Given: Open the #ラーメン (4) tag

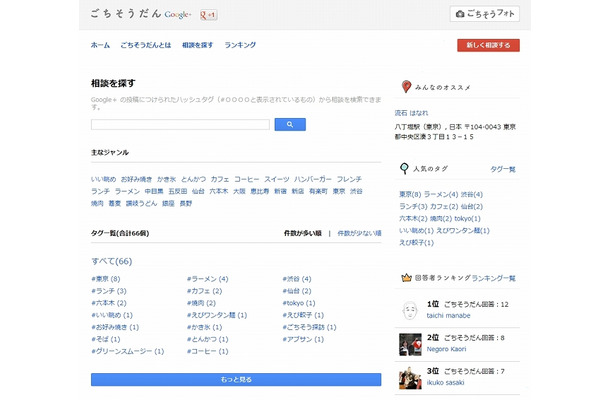Looking at the screenshot, I should pos(207,279).
